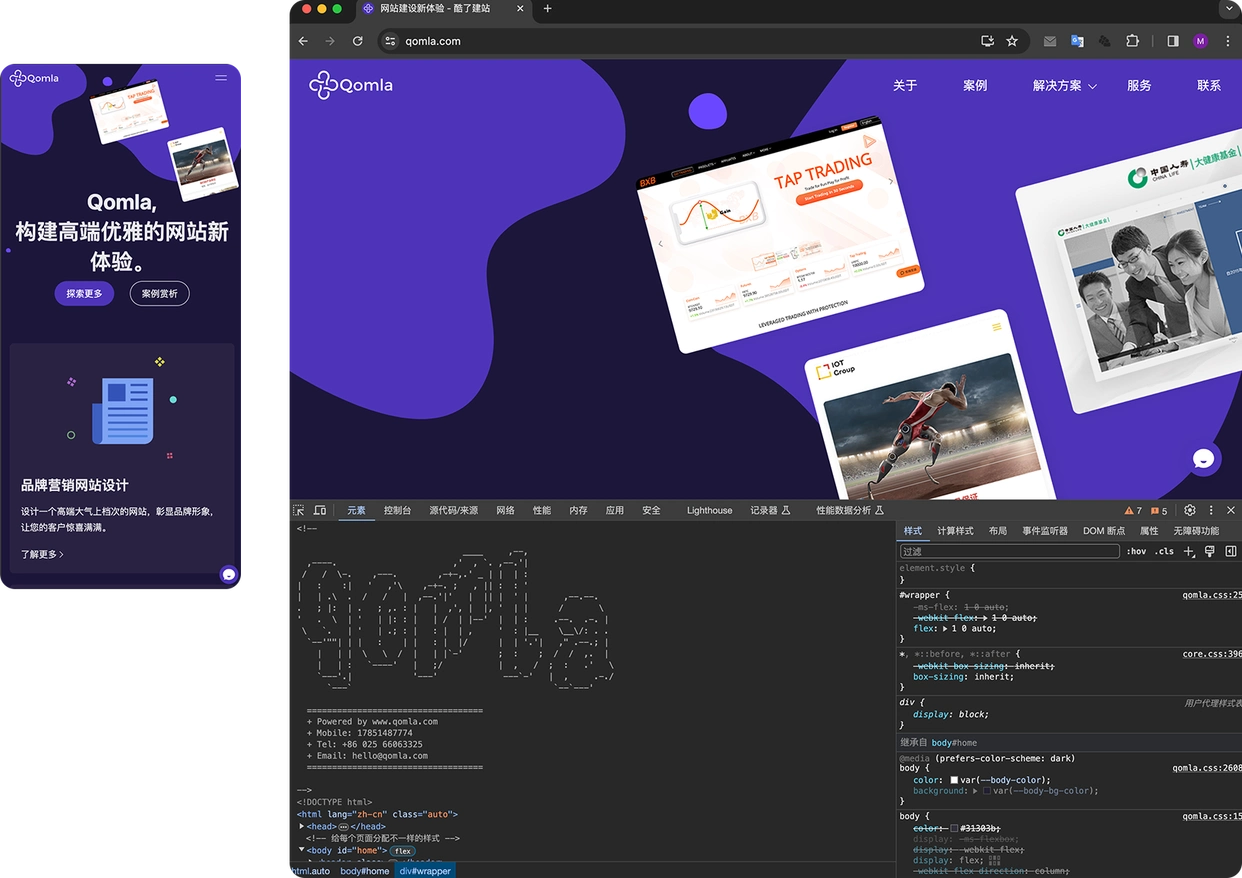This screenshot has width=1242, height=878.
Task: Open the 安全 DevTools tab
Action: point(651,510)
